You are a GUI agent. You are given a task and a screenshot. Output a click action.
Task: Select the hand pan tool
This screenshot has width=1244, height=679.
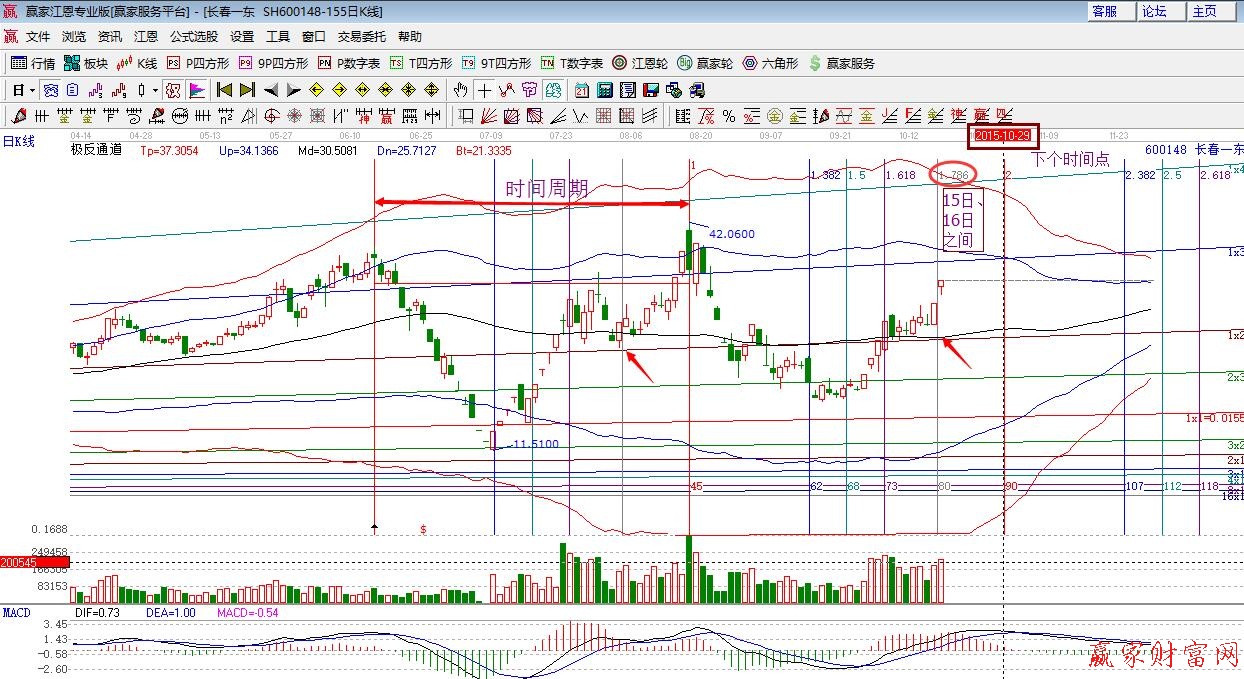point(460,90)
